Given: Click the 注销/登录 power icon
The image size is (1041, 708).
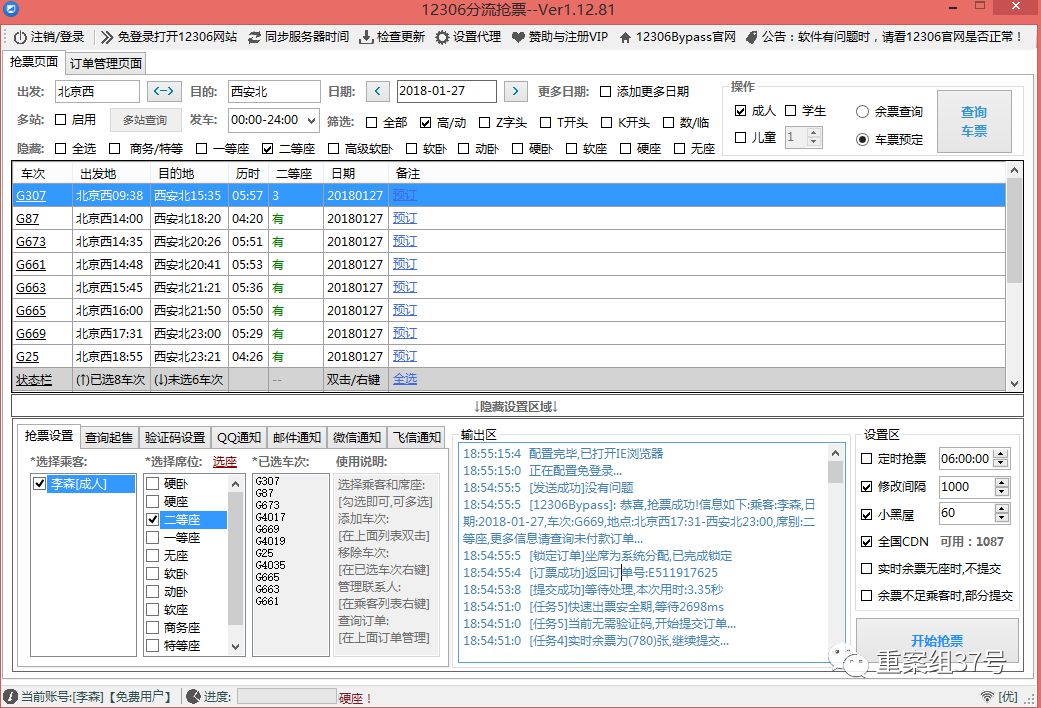Looking at the screenshot, I should click(18, 37).
